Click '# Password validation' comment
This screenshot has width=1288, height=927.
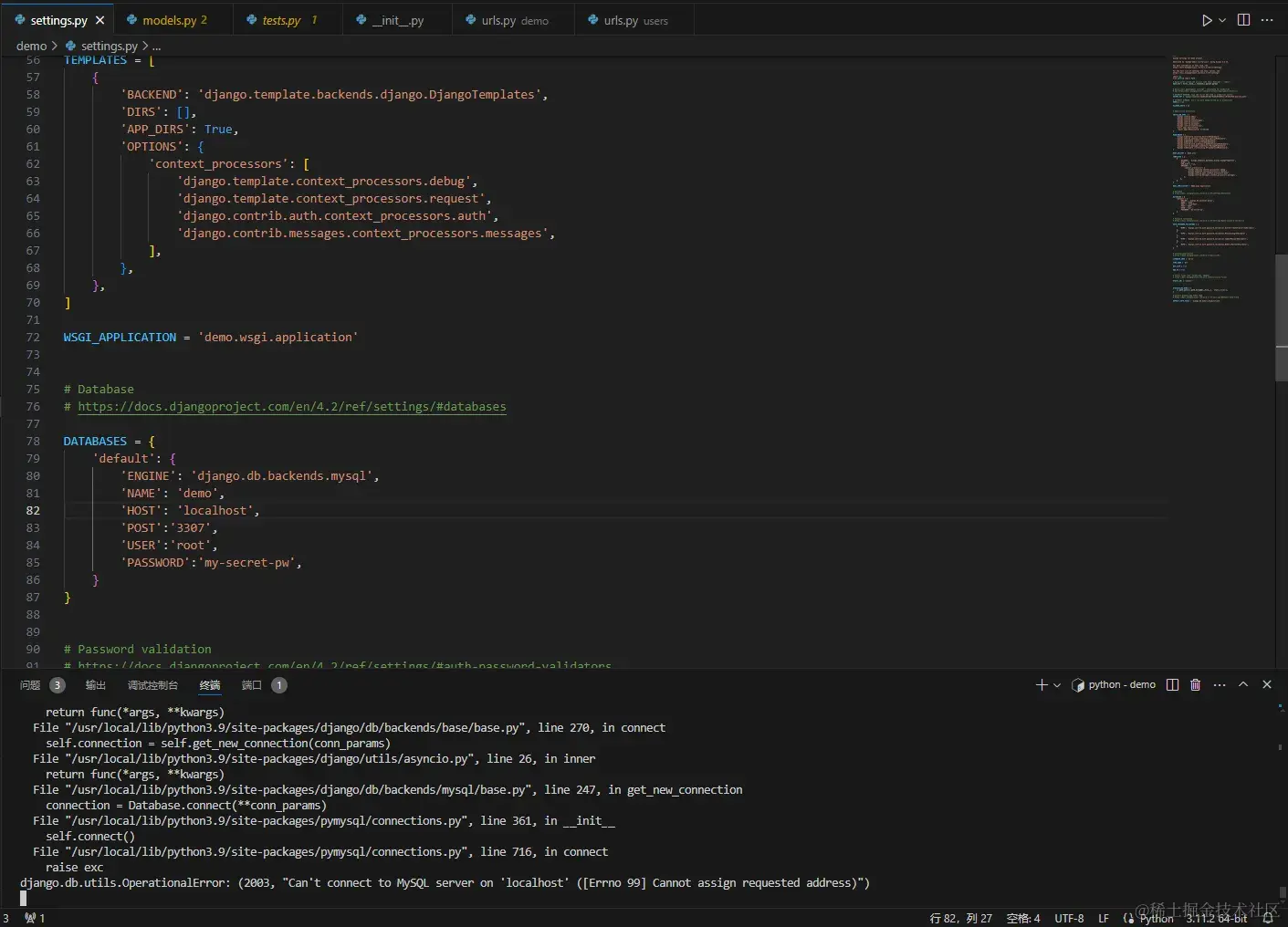[x=137, y=650]
